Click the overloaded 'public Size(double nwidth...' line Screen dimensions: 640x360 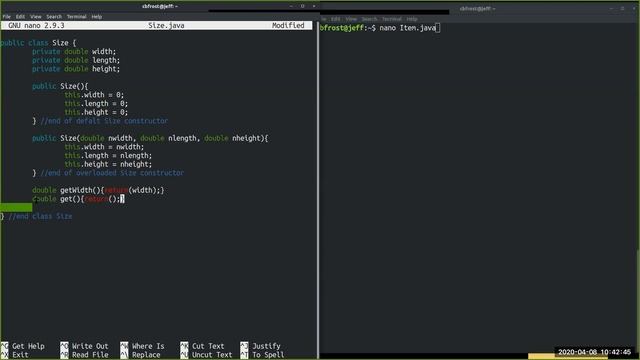coord(150,138)
